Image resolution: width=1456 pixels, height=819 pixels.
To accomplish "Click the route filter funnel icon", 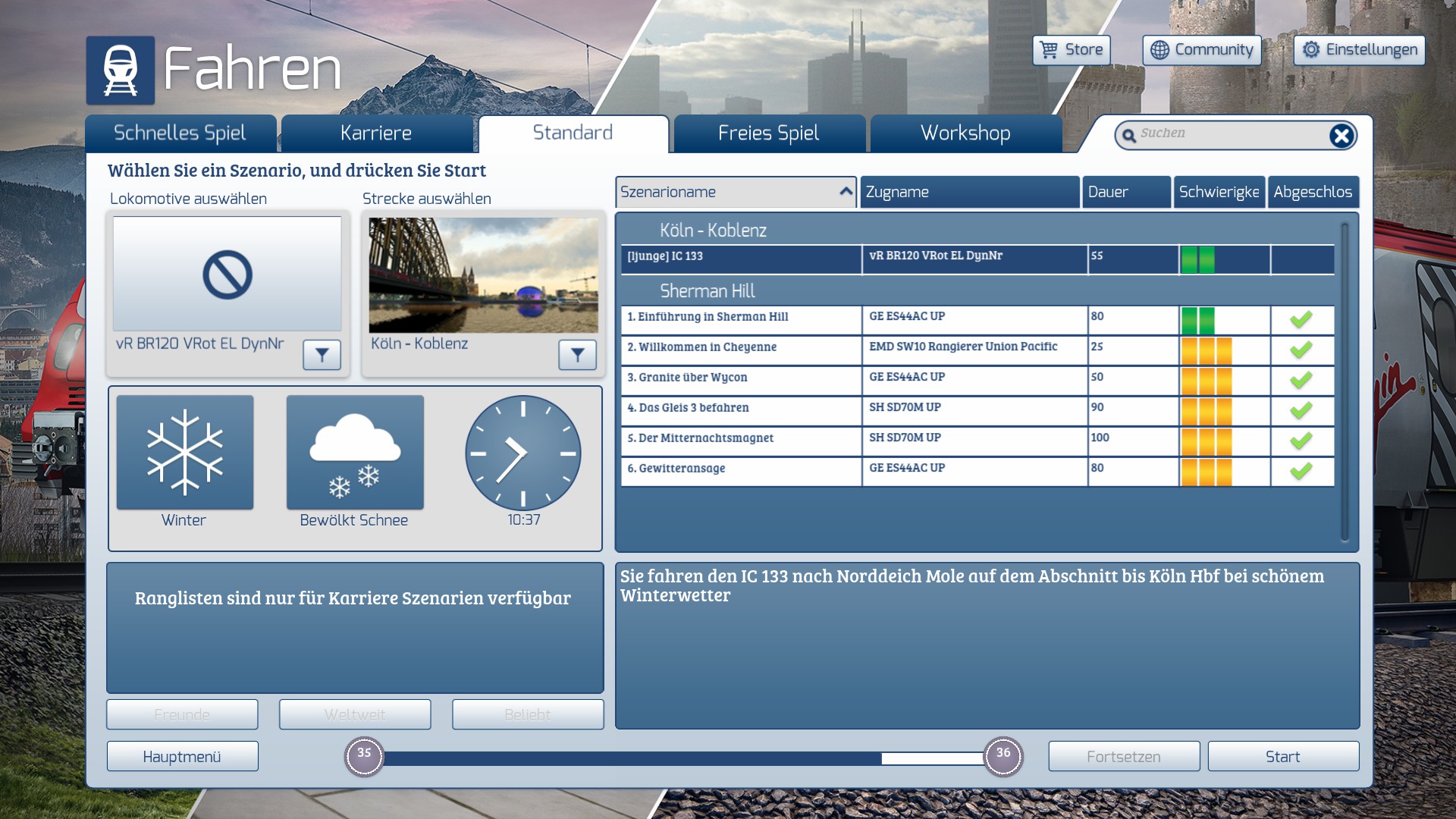I will coord(577,354).
